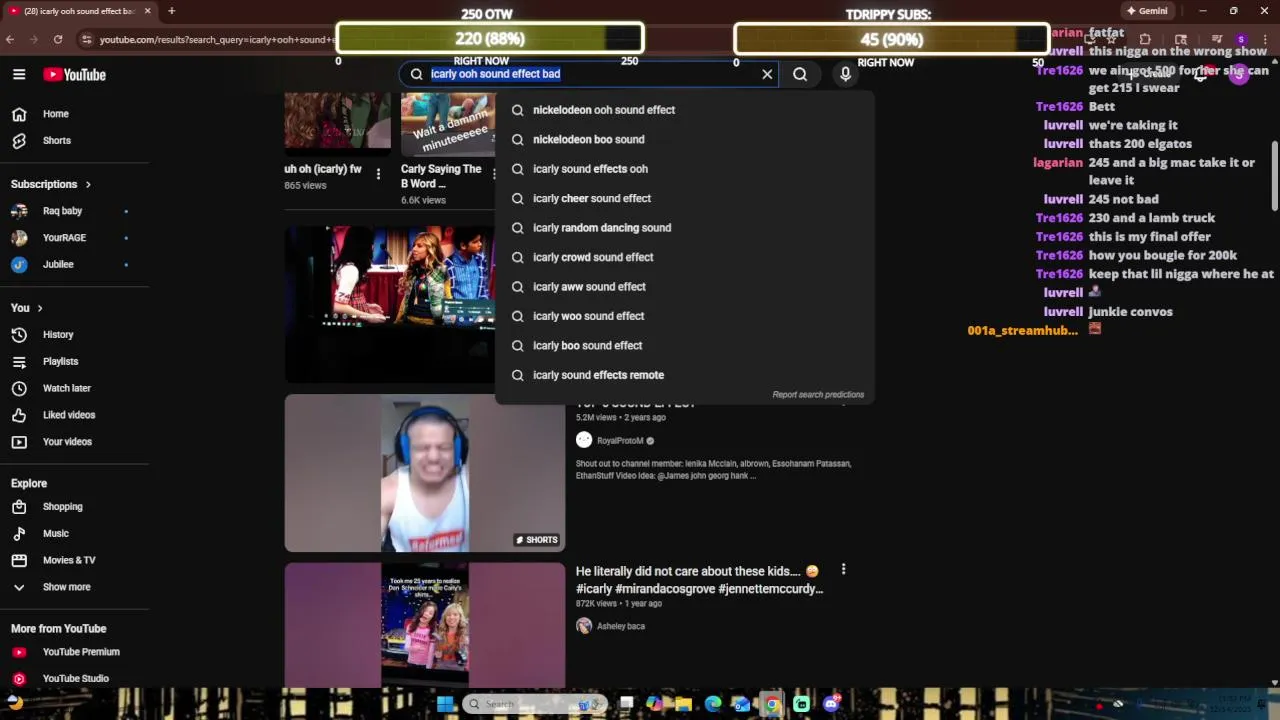Open File Explorer from taskbar
1280x720 pixels.
click(684, 704)
